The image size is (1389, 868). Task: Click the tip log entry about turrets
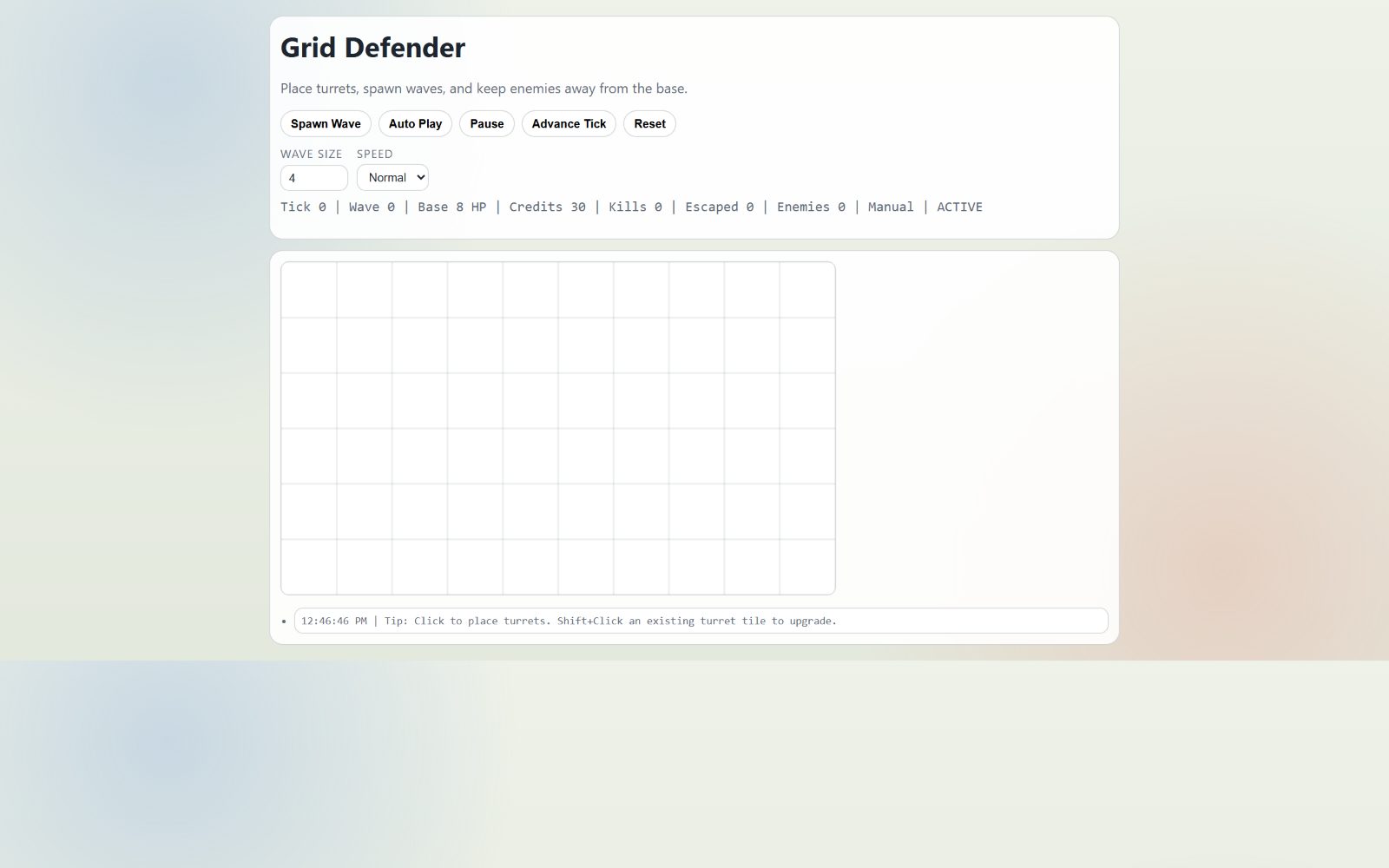click(701, 621)
